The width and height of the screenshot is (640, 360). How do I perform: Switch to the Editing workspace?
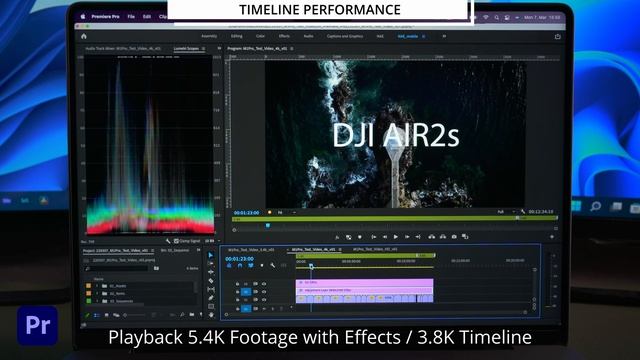(237, 36)
